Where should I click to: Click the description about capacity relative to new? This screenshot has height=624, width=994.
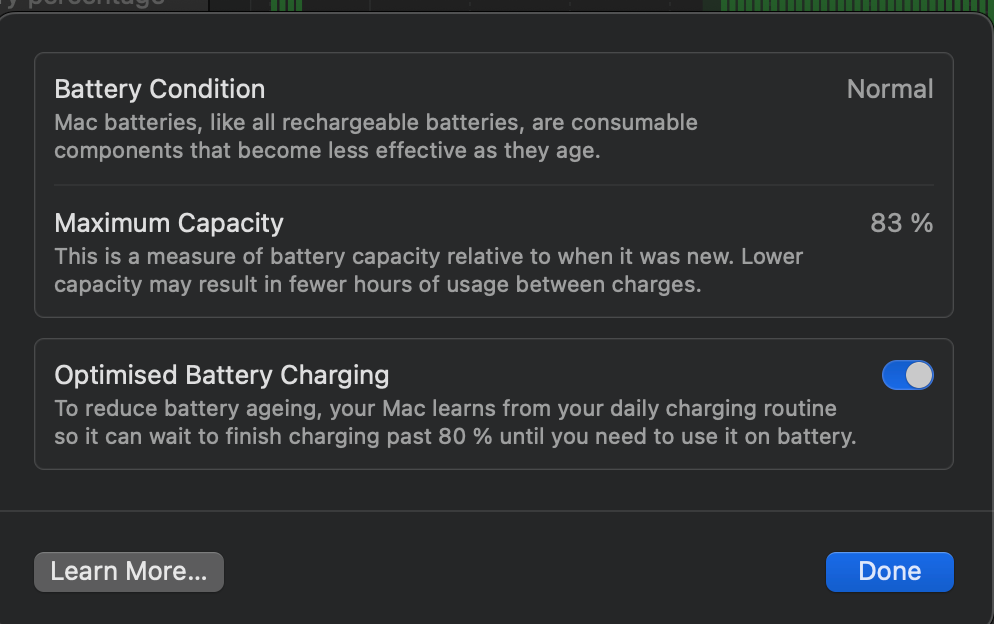coord(428,256)
